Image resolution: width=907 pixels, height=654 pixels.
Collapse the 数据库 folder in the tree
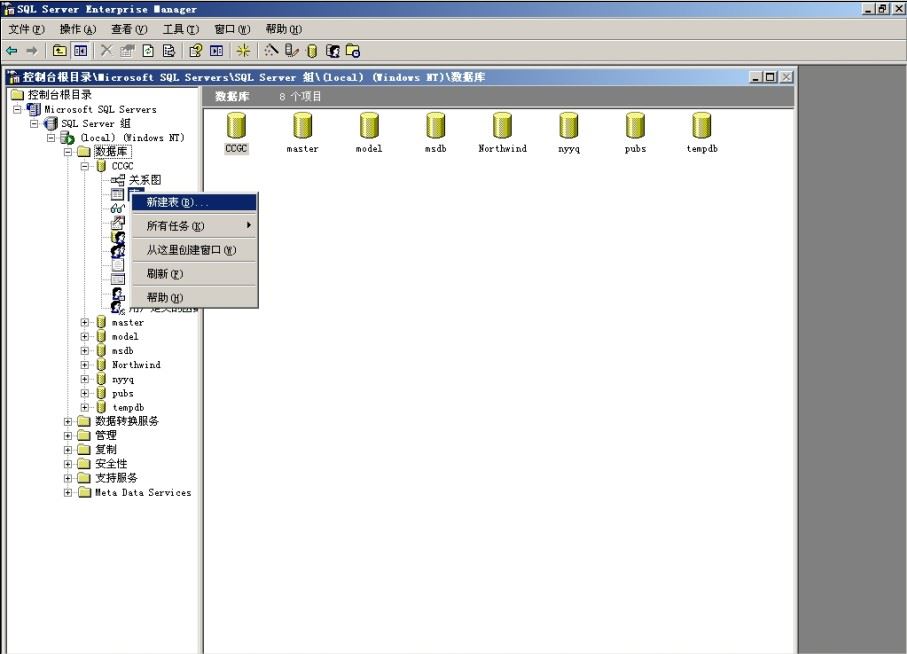click(x=68, y=152)
